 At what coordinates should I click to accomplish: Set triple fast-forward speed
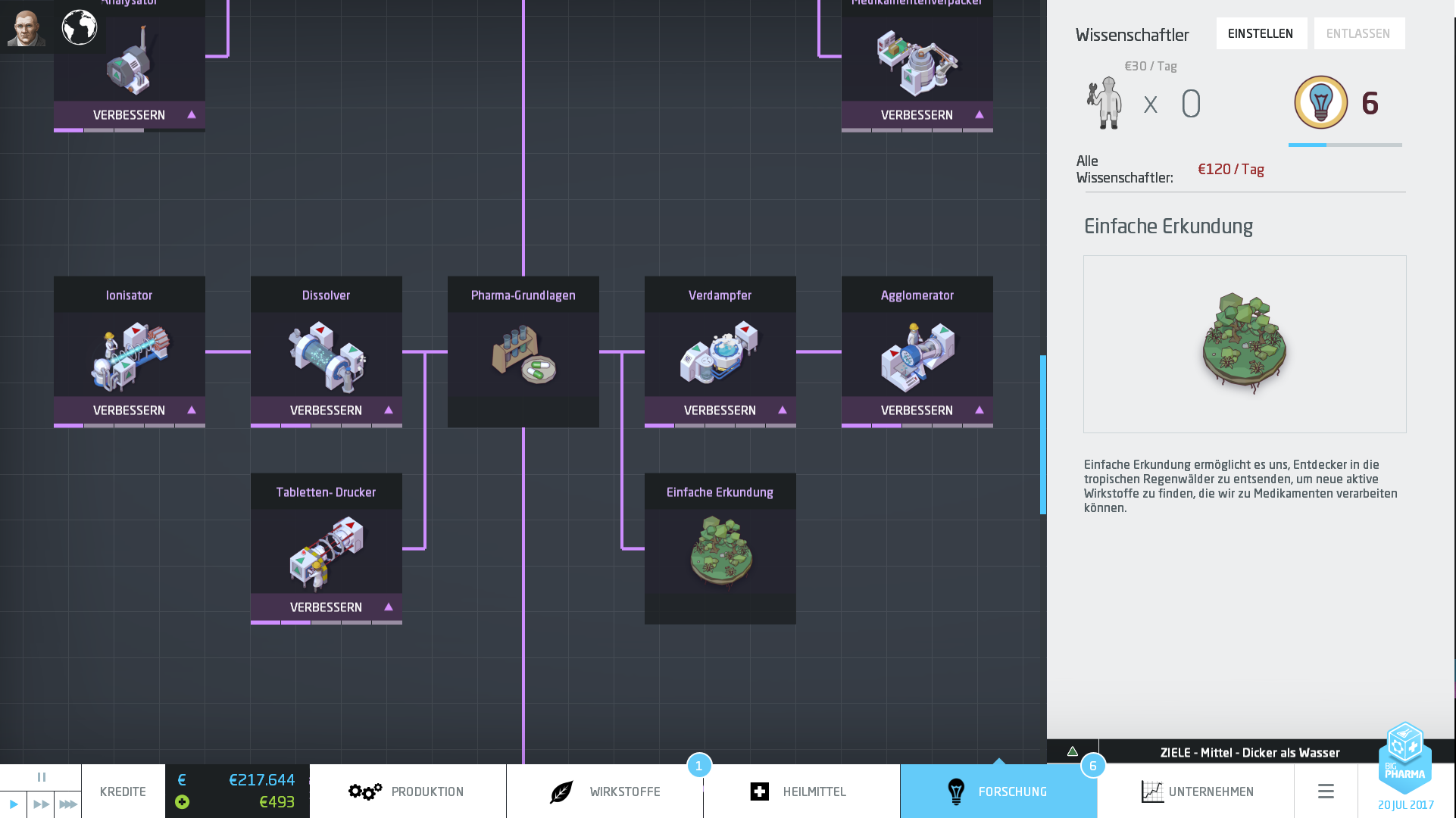[x=68, y=804]
